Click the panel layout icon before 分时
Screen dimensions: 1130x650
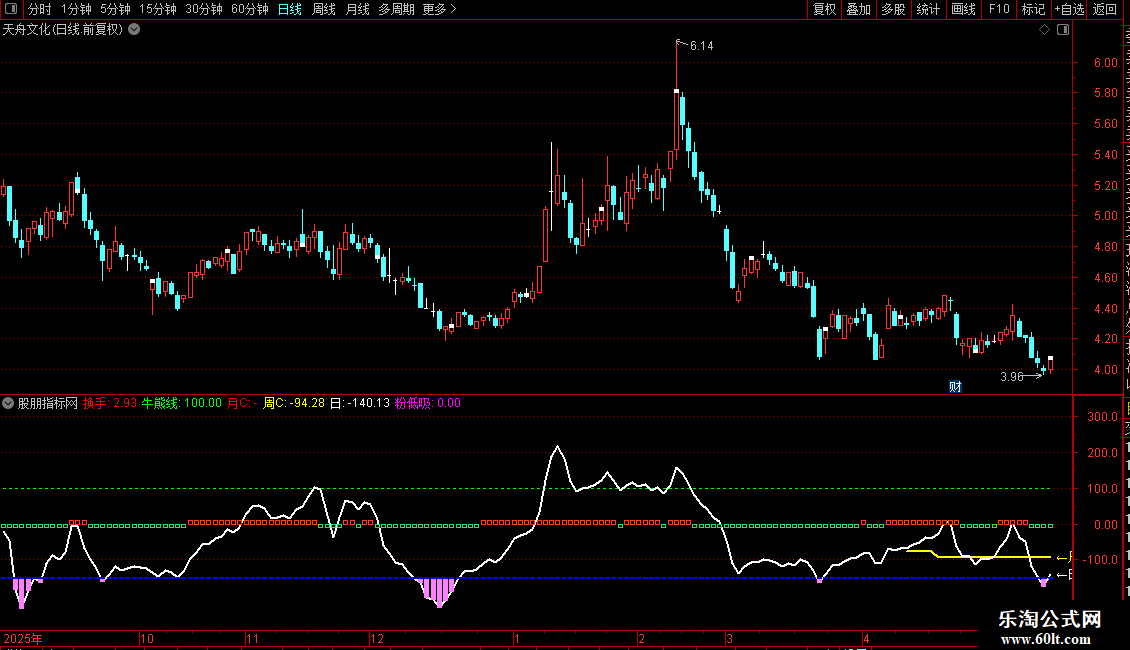point(11,9)
